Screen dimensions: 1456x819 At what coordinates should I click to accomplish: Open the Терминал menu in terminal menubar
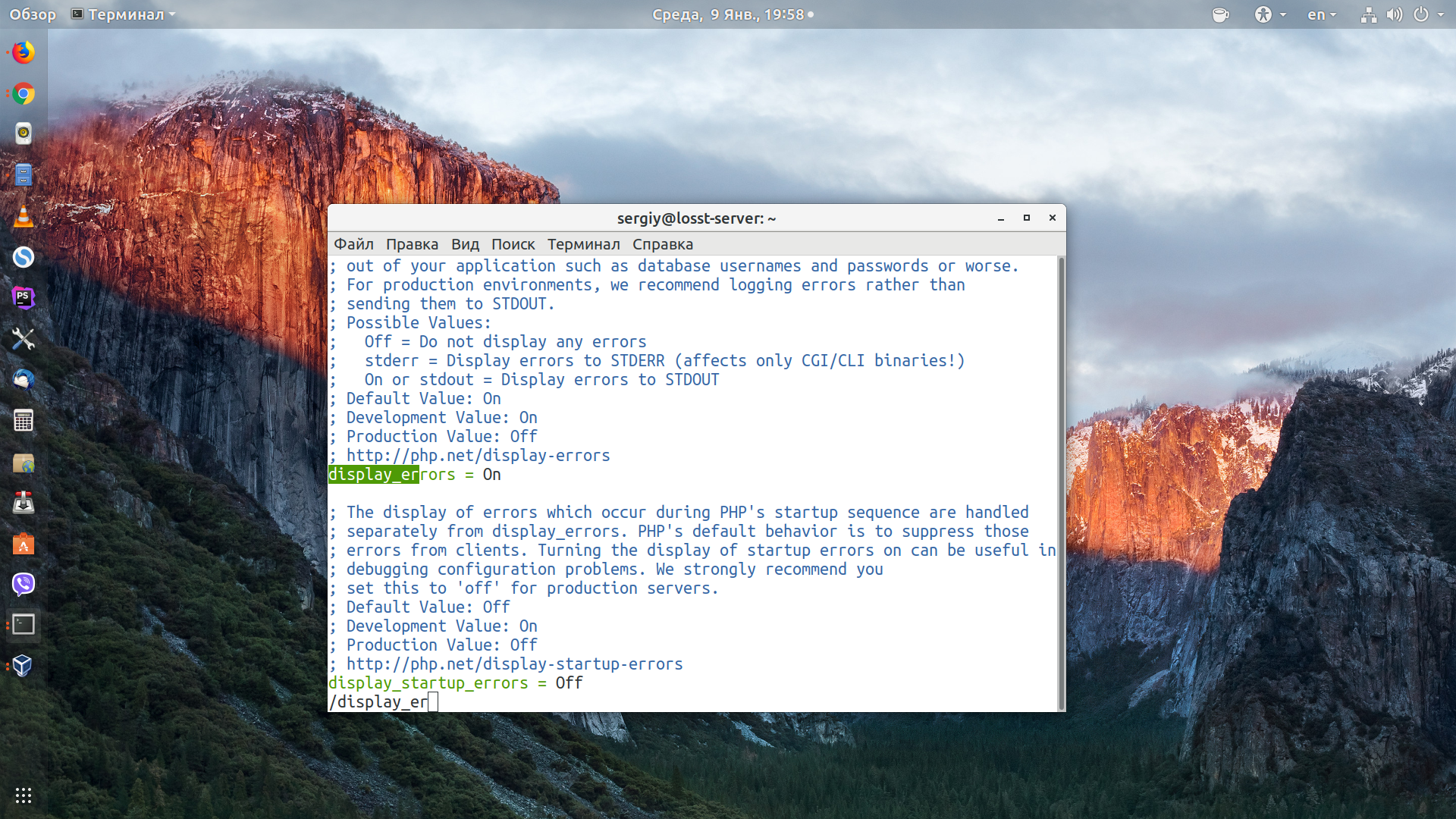tap(583, 244)
